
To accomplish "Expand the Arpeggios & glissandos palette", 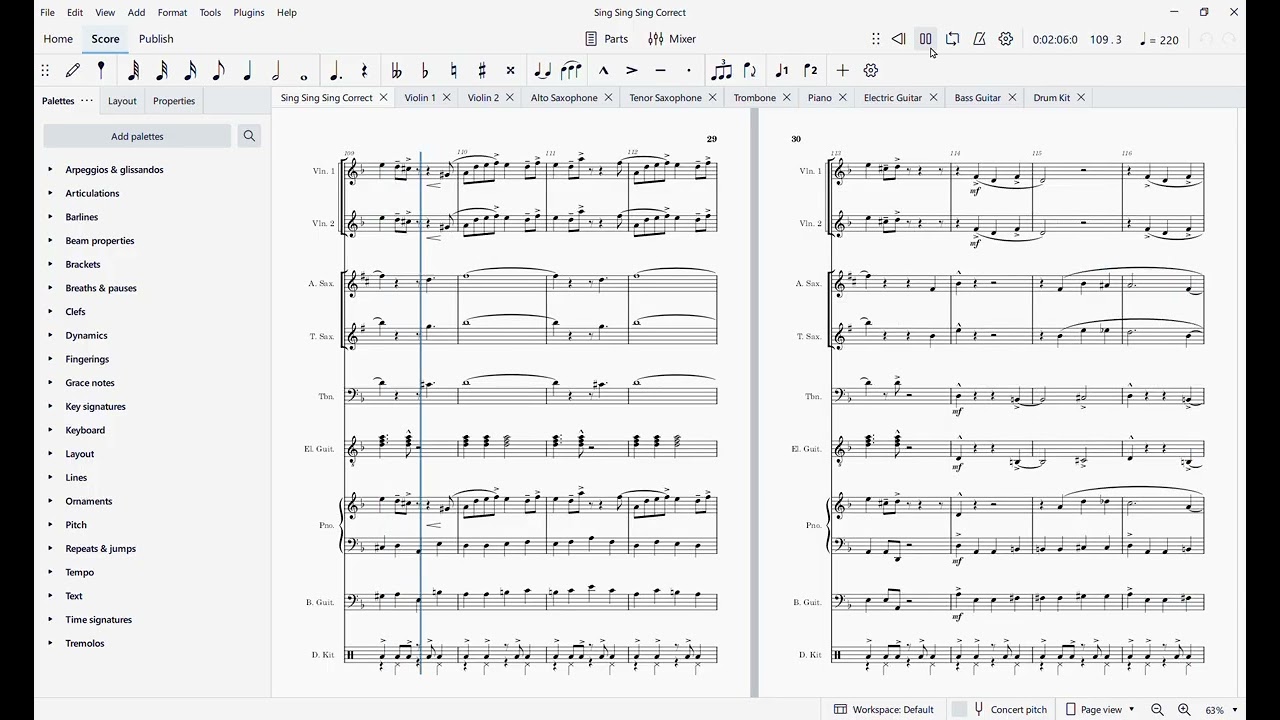I will (x=50, y=170).
